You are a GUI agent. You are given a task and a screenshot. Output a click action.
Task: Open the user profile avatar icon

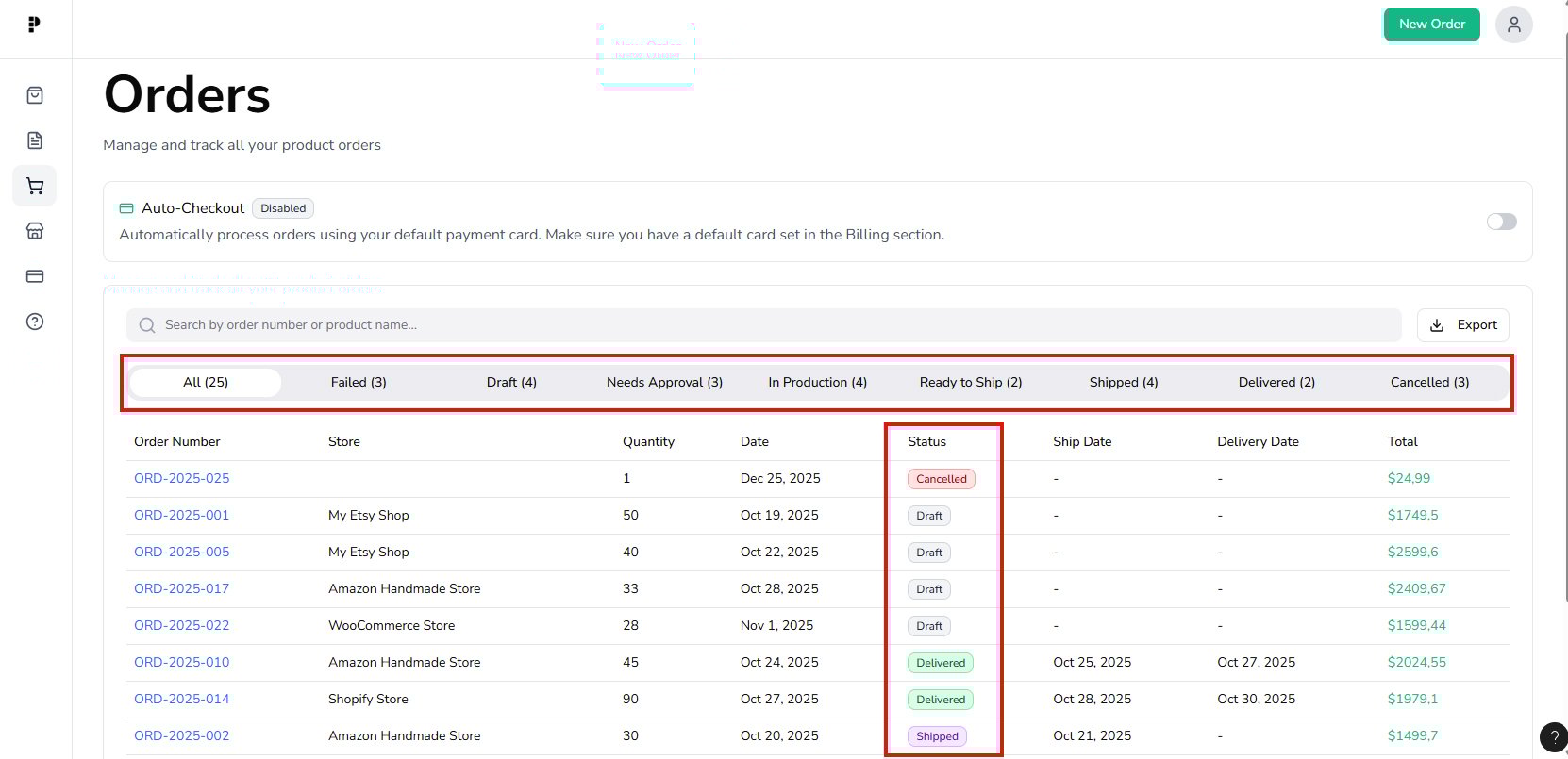click(x=1513, y=25)
